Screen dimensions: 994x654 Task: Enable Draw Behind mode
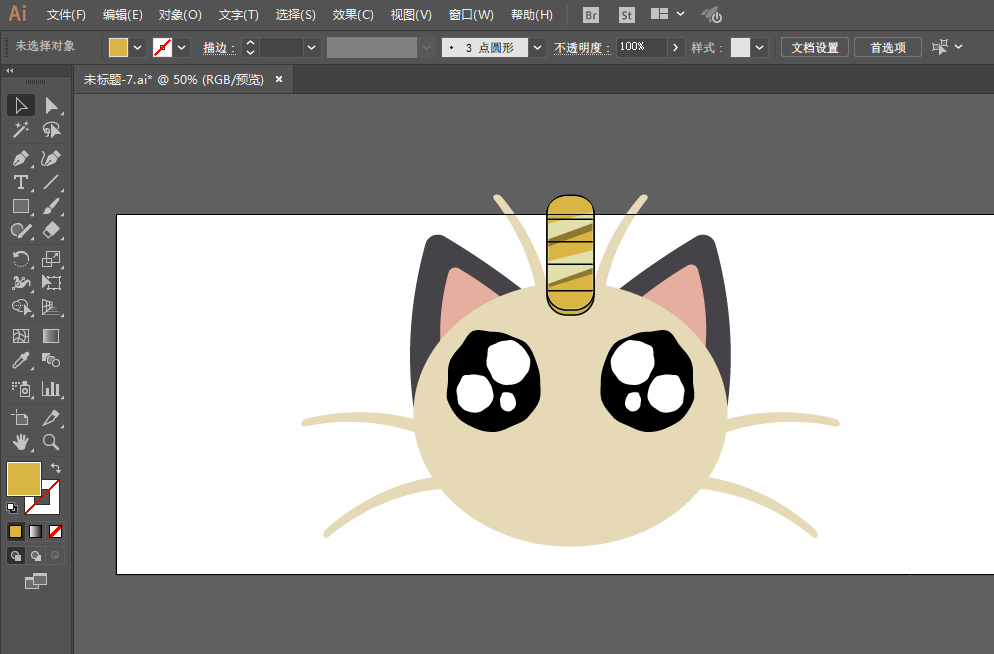pyautogui.click(x=36, y=556)
